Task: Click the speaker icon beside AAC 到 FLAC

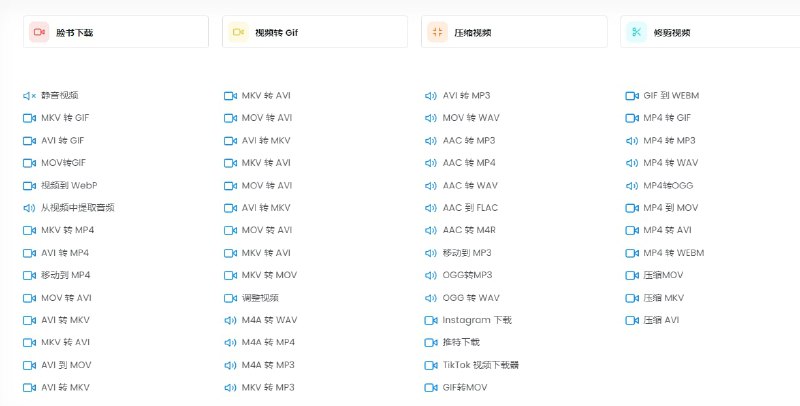Action: [x=431, y=208]
